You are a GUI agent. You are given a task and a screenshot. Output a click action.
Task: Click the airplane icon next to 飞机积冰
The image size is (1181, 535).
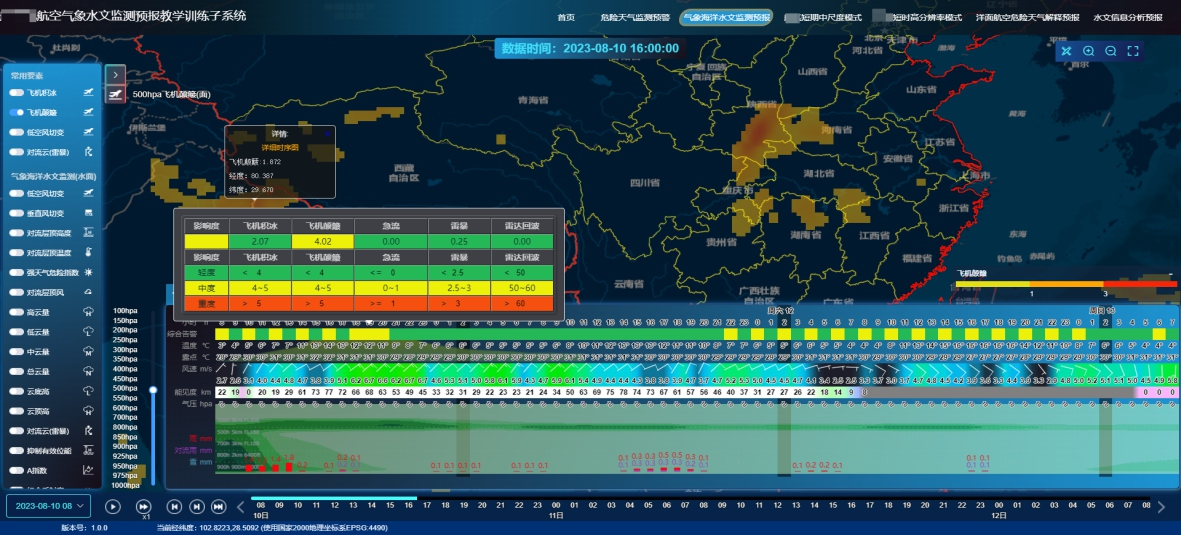click(88, 93)
